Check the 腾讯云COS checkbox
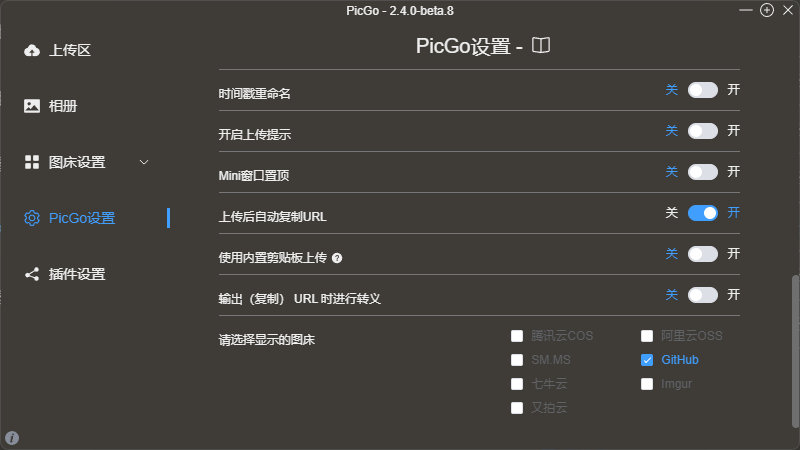800x450 pixels. tap(517, 336)
